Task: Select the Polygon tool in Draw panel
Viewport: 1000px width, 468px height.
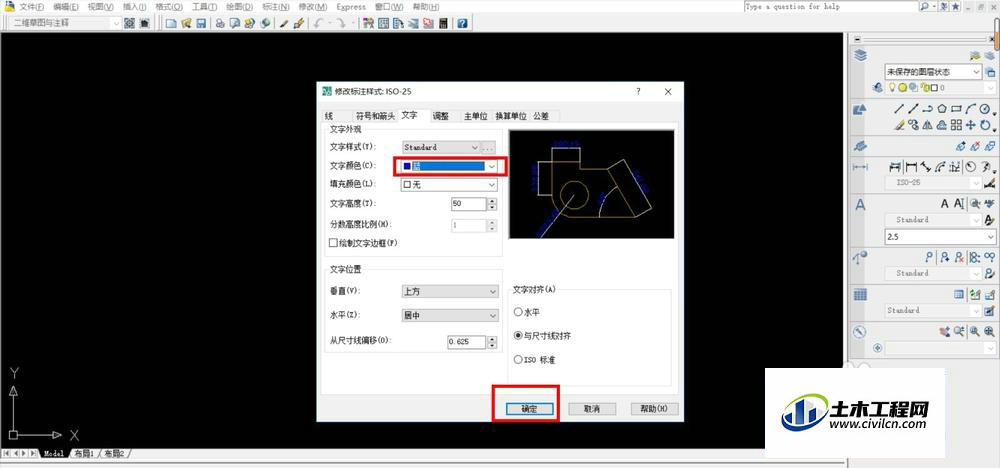Action: coord(941,109)
